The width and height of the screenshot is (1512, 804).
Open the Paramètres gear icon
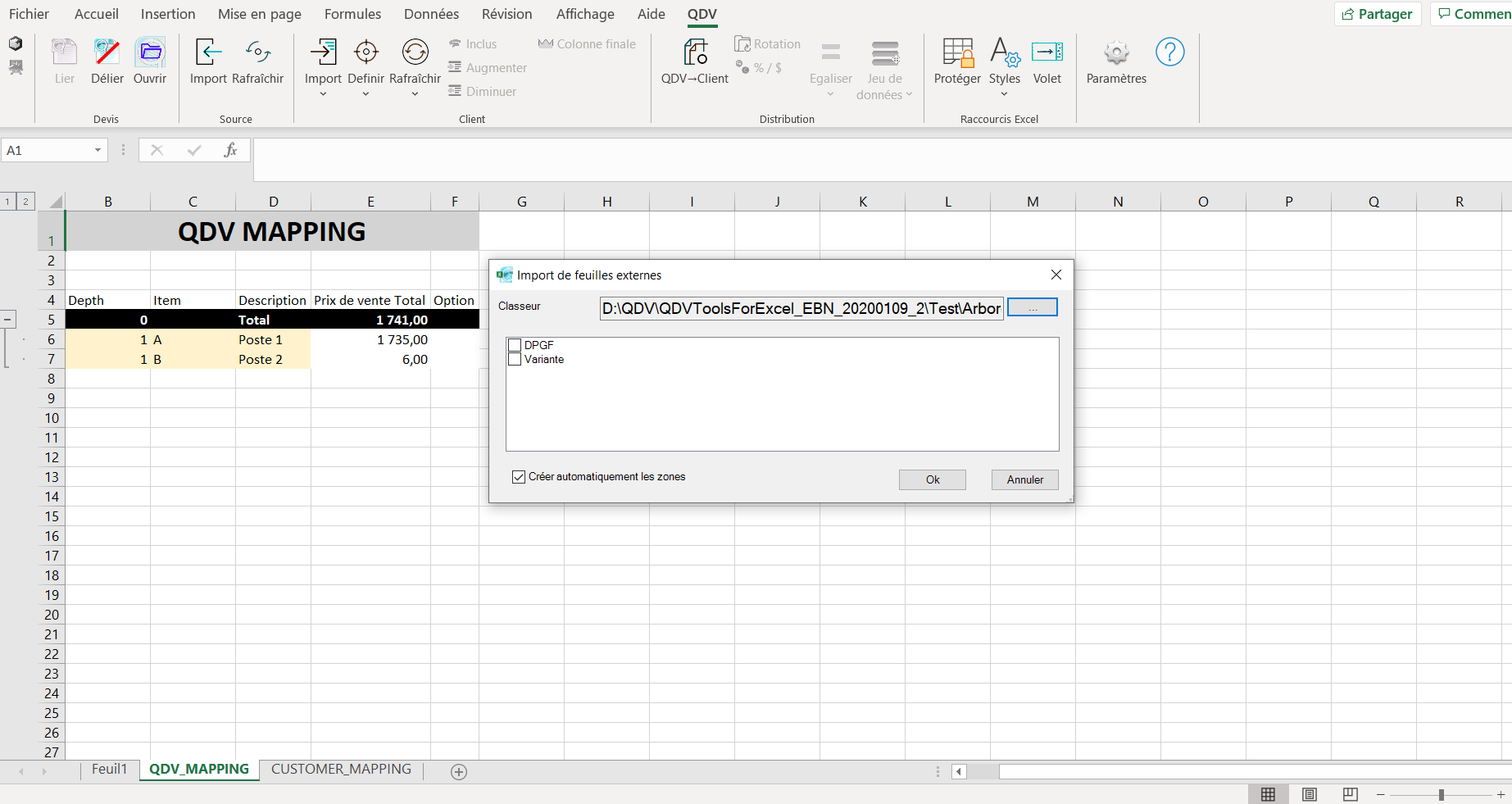click(x=1116, y=52)
